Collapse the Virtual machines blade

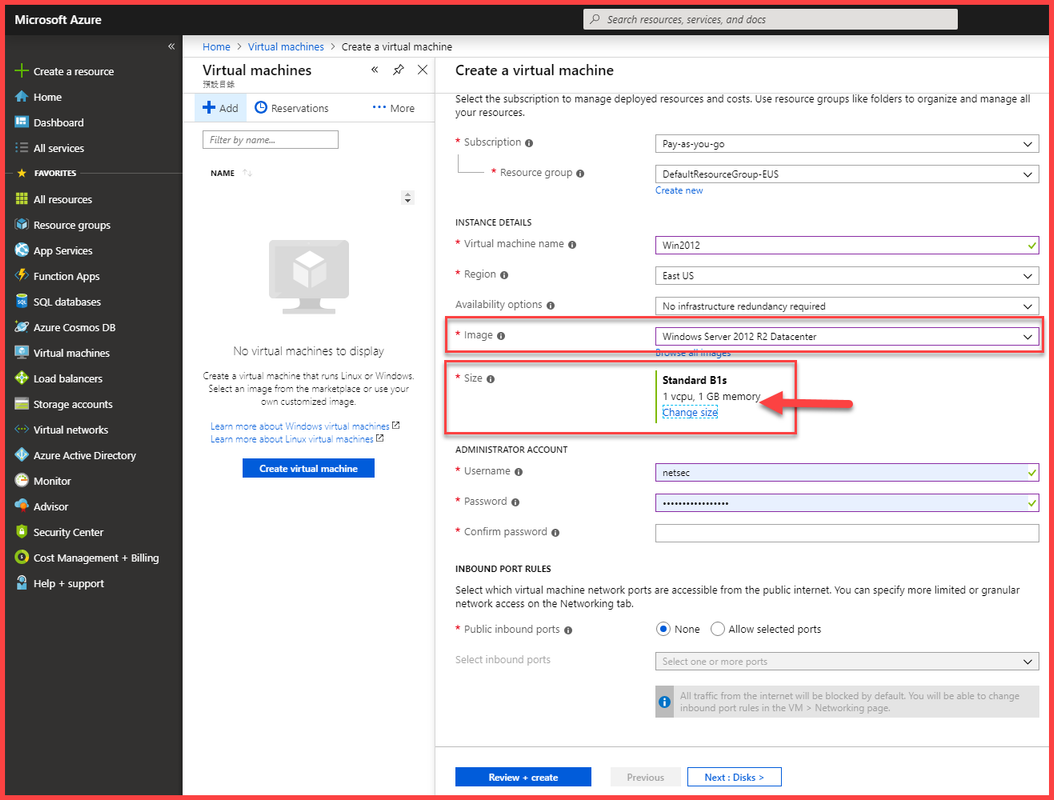[374, 70]
